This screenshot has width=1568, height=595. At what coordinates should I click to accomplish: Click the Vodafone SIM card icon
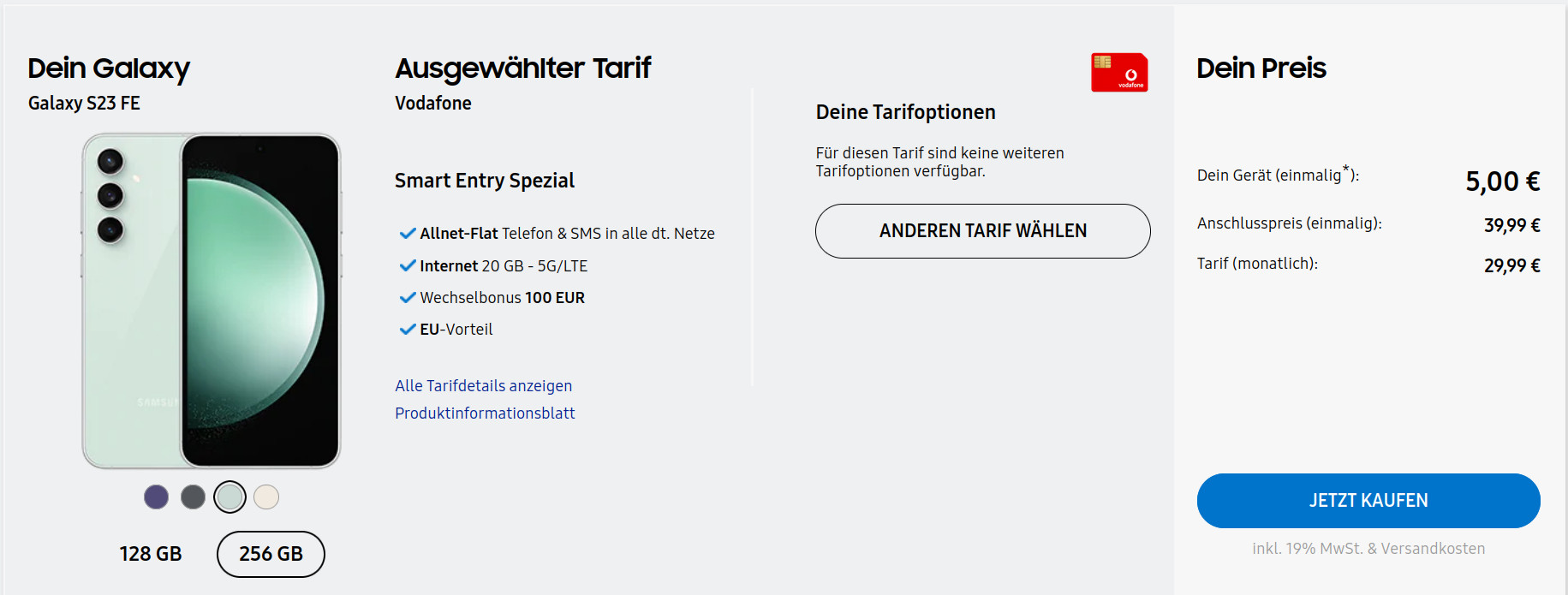tap(1119, 73)
